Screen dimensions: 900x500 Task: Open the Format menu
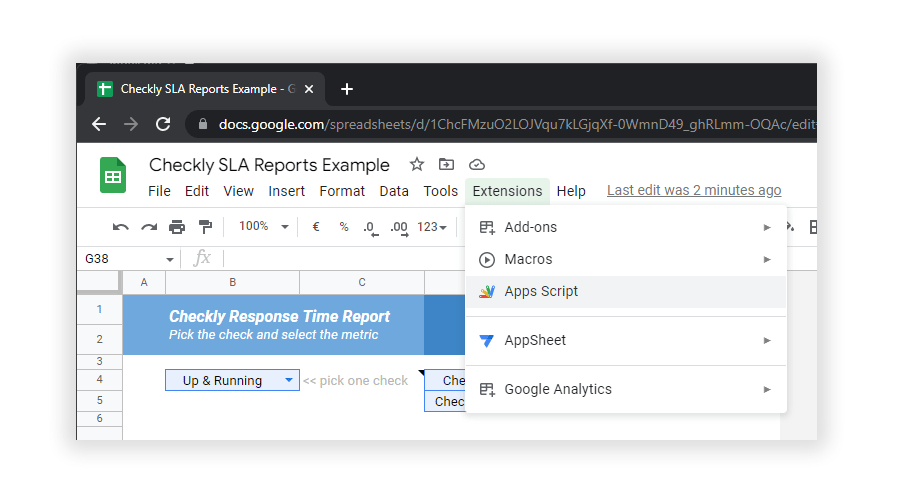(x=342, y=191)
